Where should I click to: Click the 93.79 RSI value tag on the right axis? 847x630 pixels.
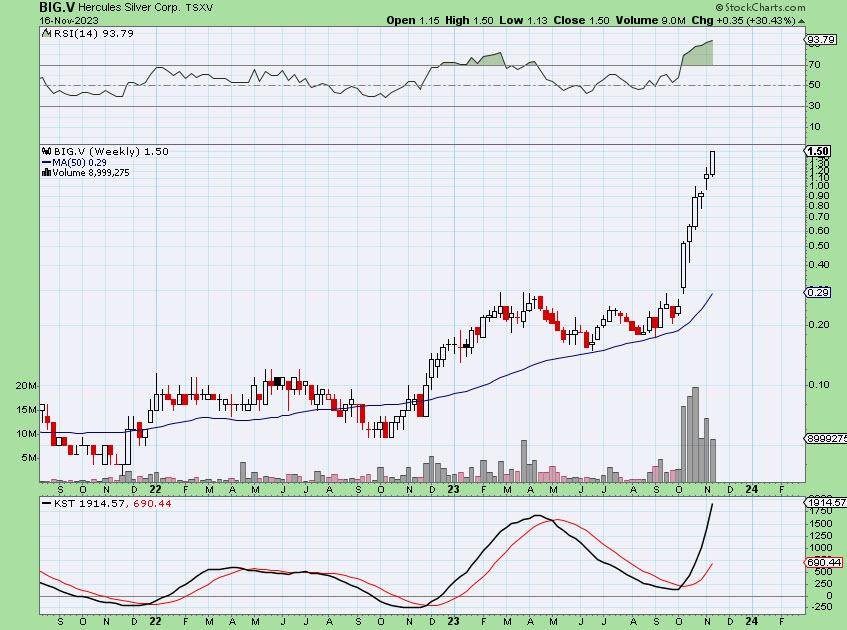pyautogui.click(x=821, y=40)
